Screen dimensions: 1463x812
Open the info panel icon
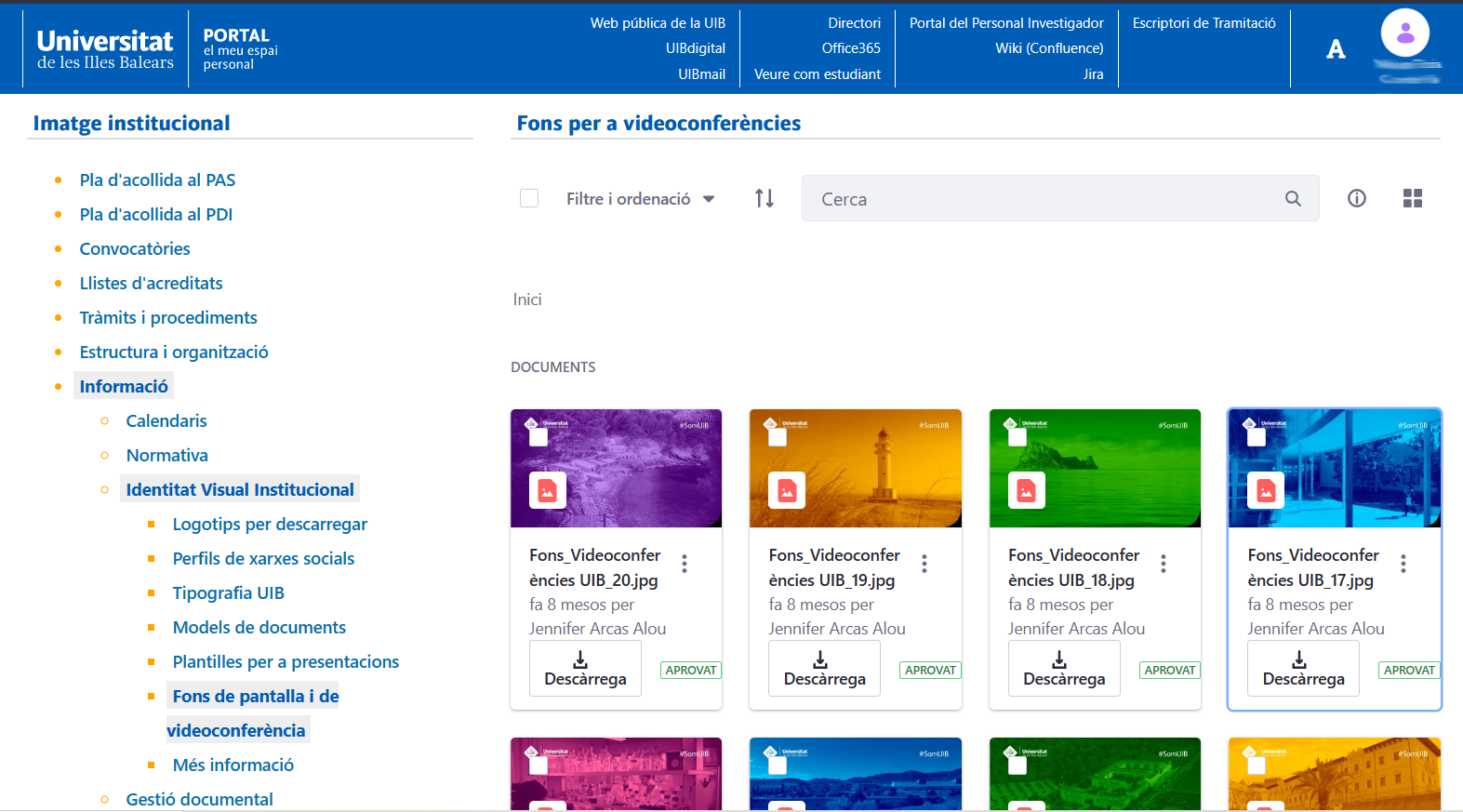(x=1357, y=198)
